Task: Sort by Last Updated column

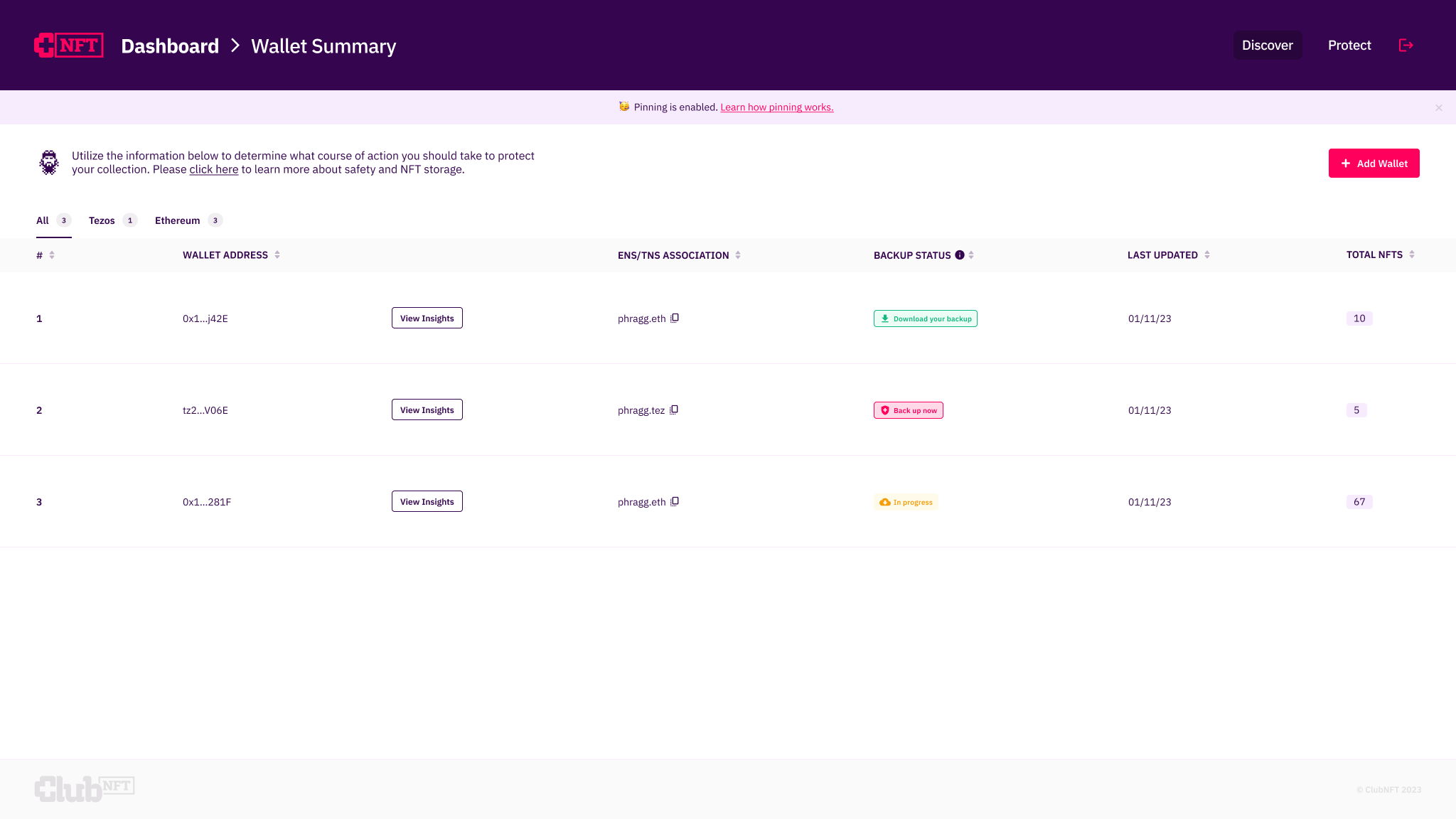Action: click(1207, 255)
